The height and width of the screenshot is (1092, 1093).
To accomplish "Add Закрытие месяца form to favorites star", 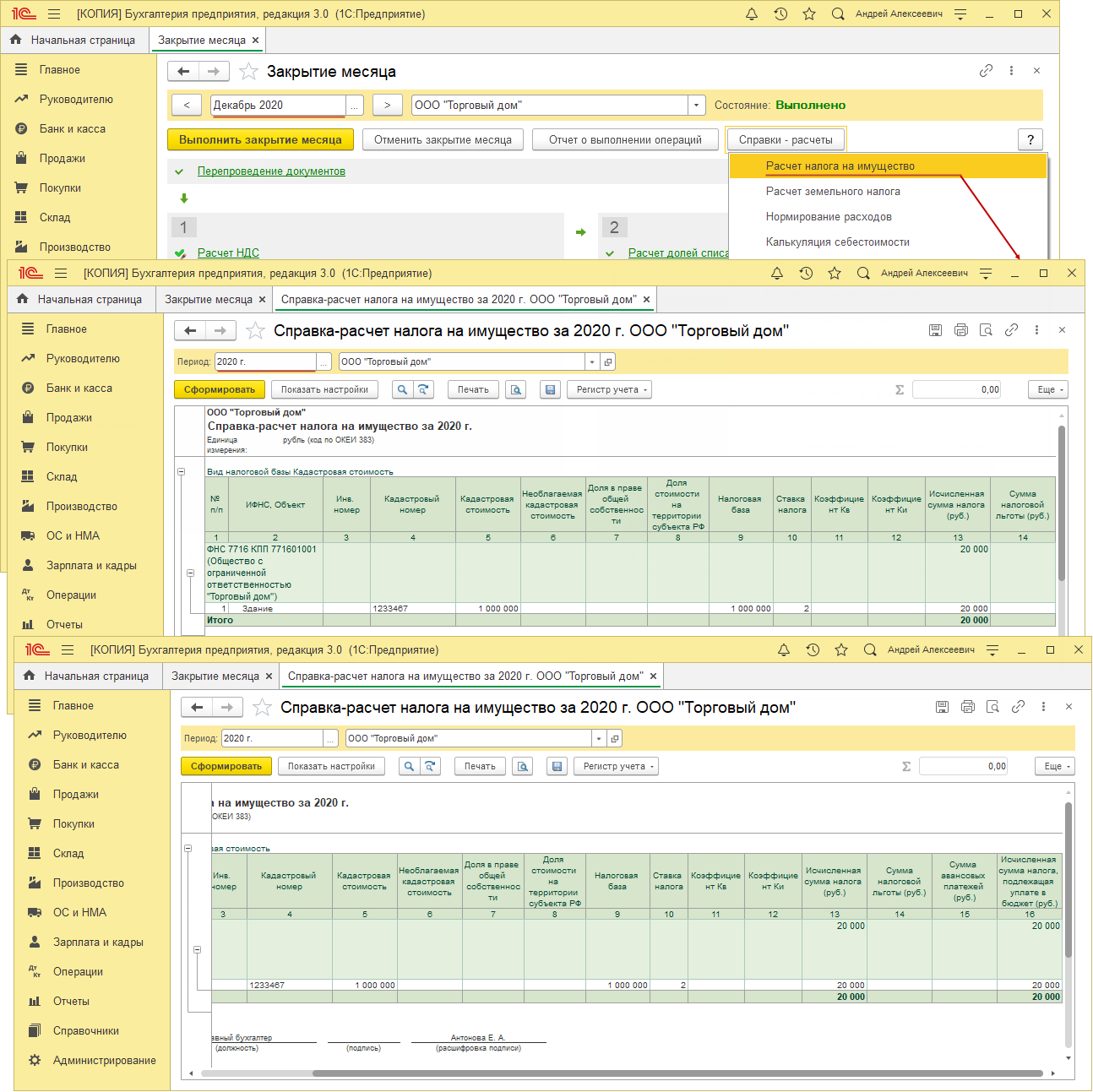I will coord(248,72).
